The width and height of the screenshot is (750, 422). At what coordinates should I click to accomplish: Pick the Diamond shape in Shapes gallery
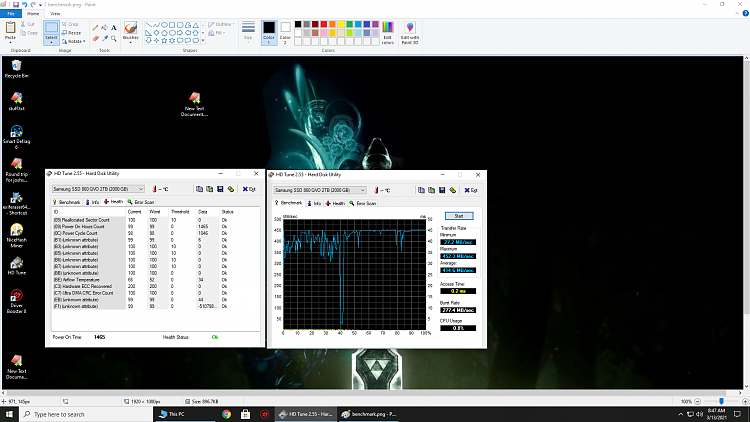point(156,33)
